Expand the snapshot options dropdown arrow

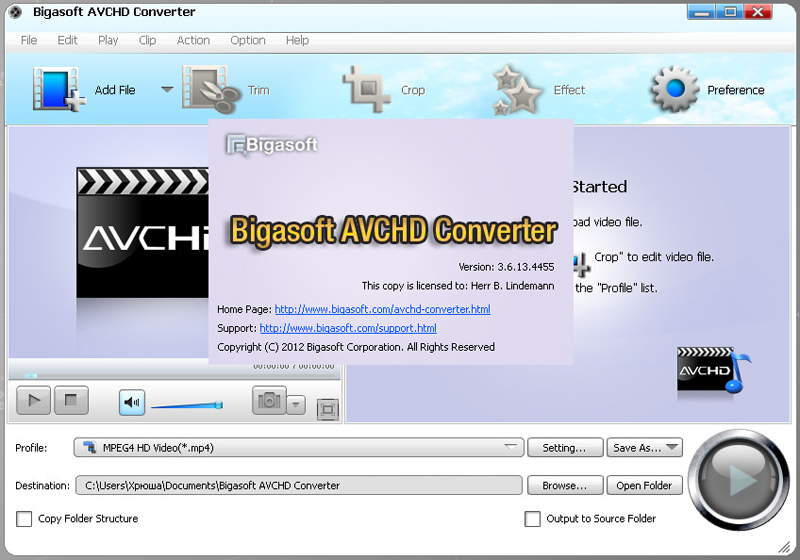pos(296,405)
